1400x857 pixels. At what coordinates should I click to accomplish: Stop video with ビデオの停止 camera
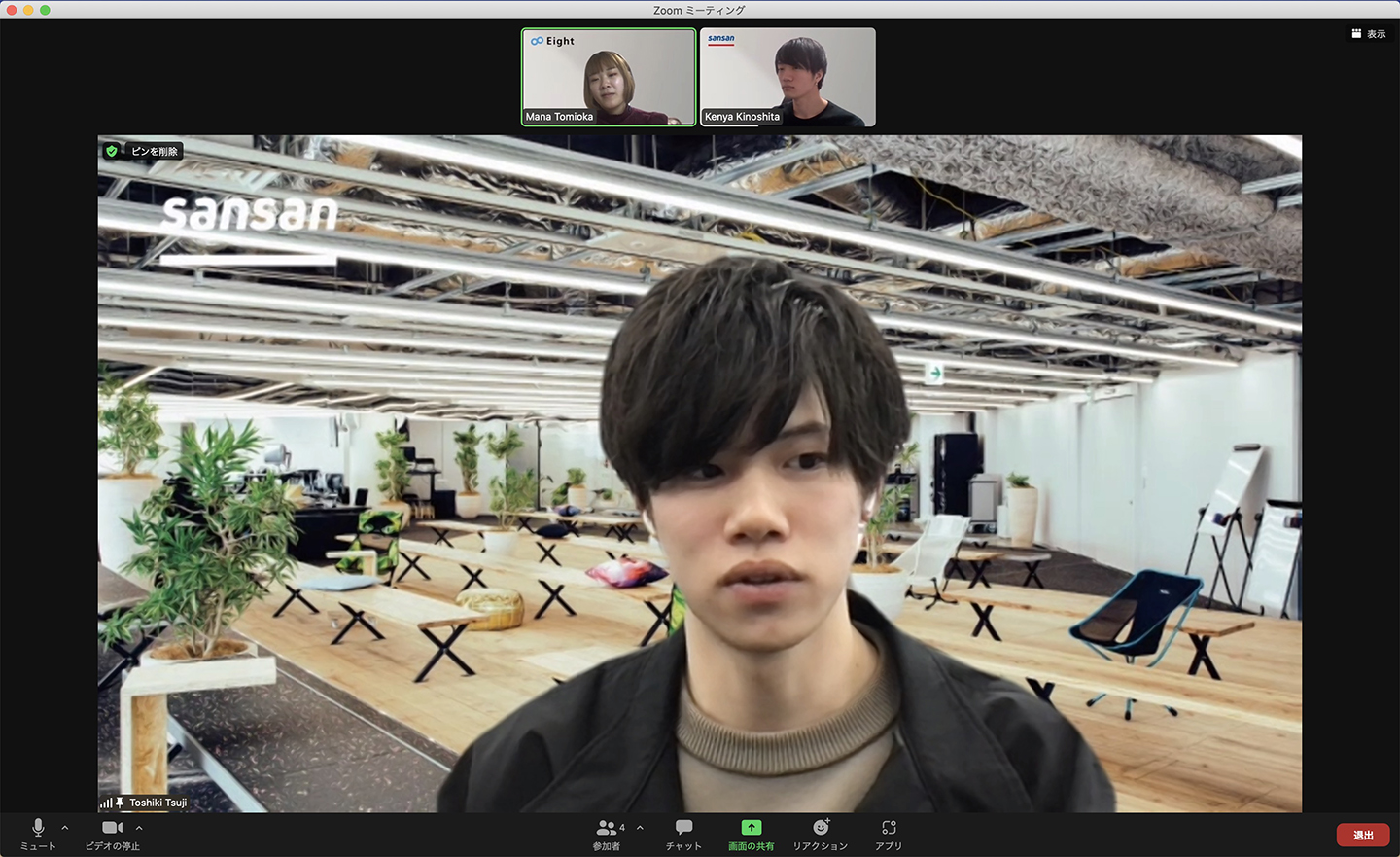pos(113,834)
